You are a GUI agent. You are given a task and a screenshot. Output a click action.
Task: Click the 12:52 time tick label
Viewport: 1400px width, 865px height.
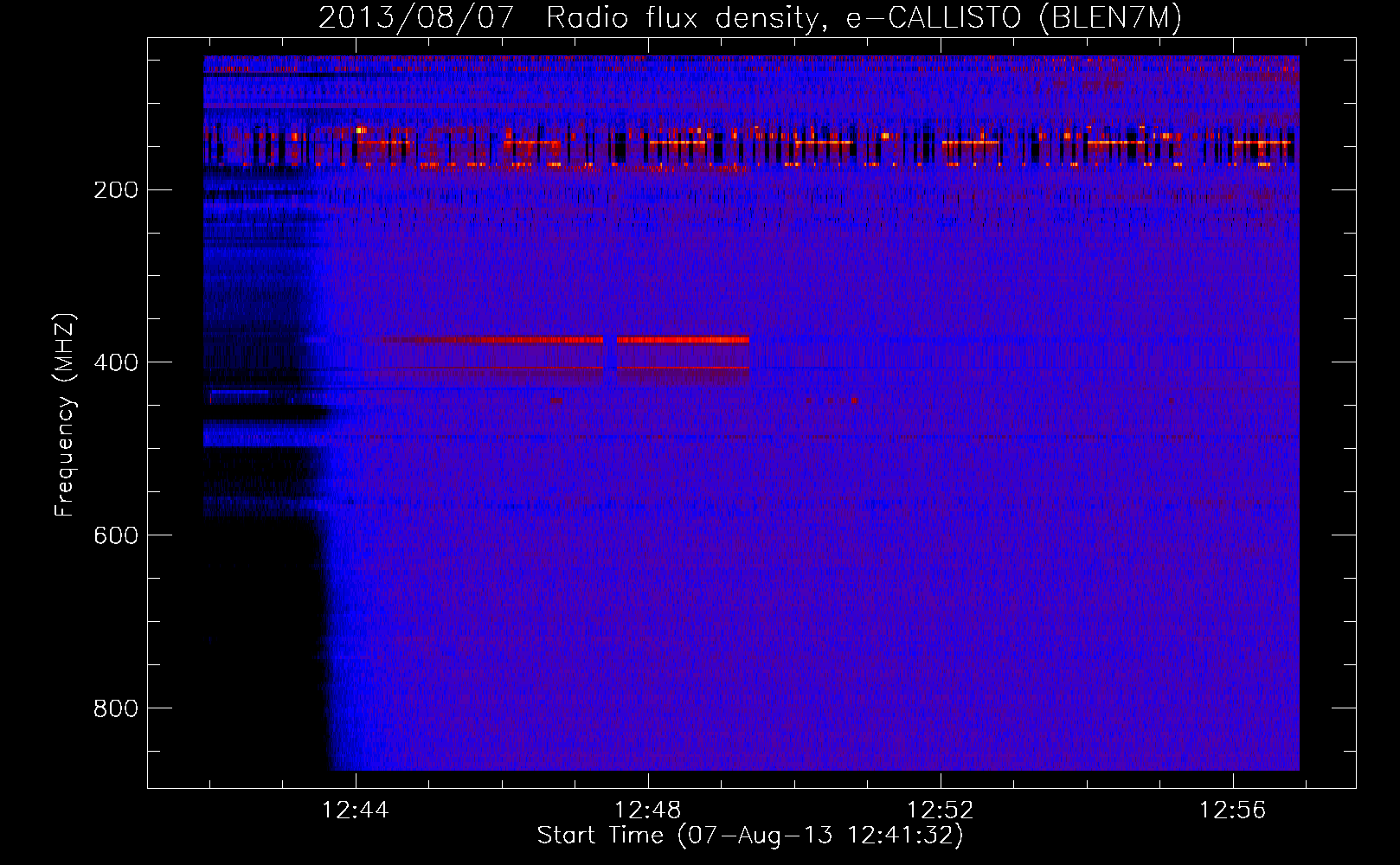[x=941, y=811]
